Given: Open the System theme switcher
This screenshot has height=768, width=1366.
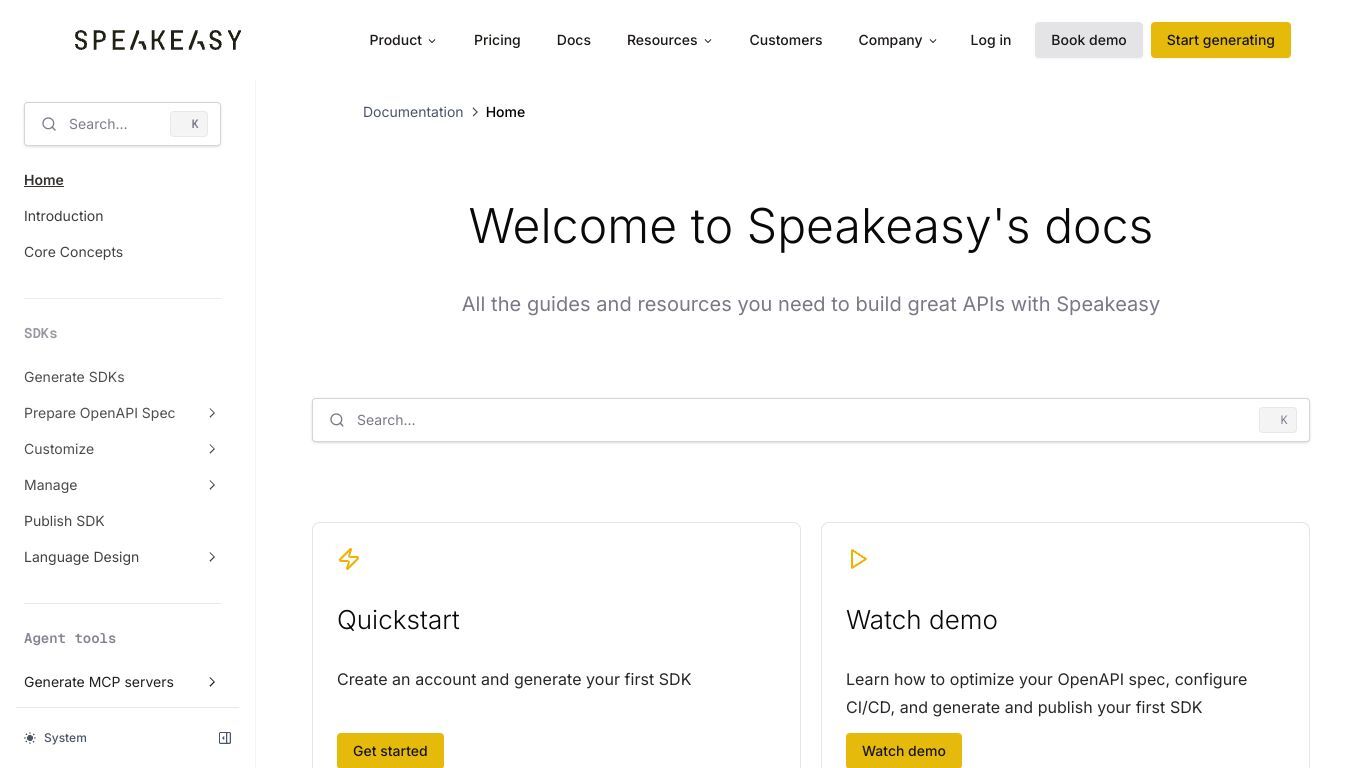Looking at the screenshot, I should [56, 738].
